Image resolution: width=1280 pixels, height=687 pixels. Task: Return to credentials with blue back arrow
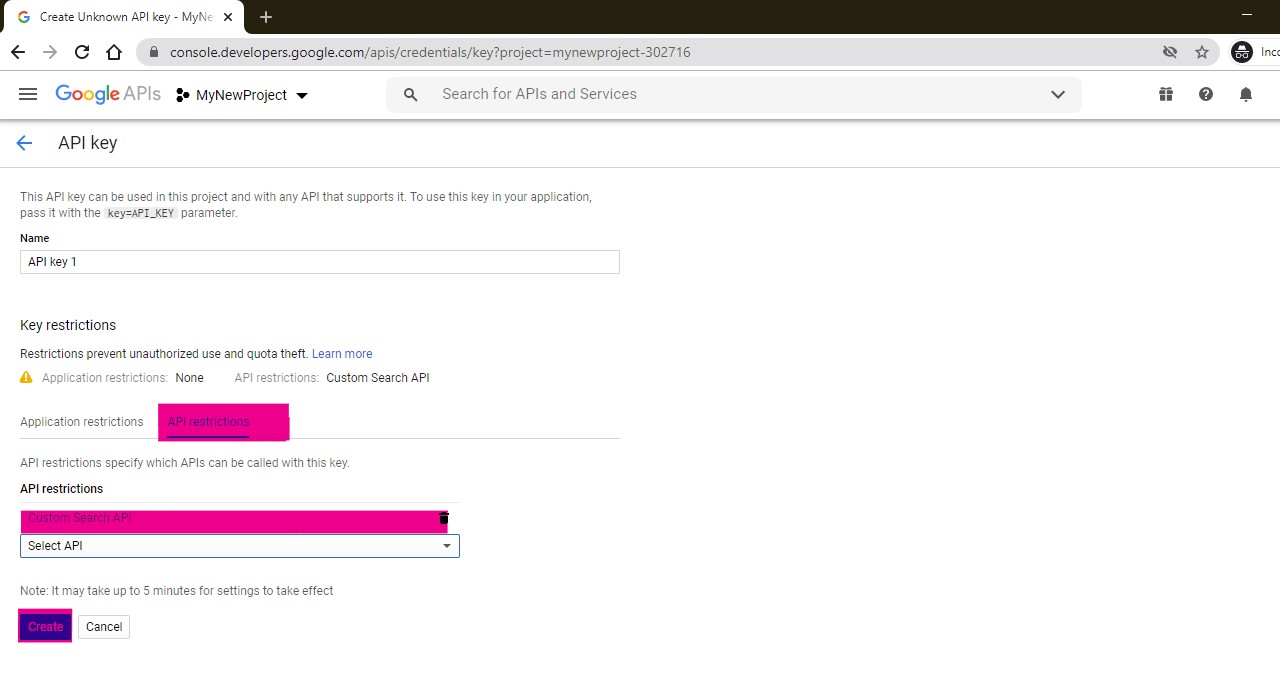pos(24,143)
